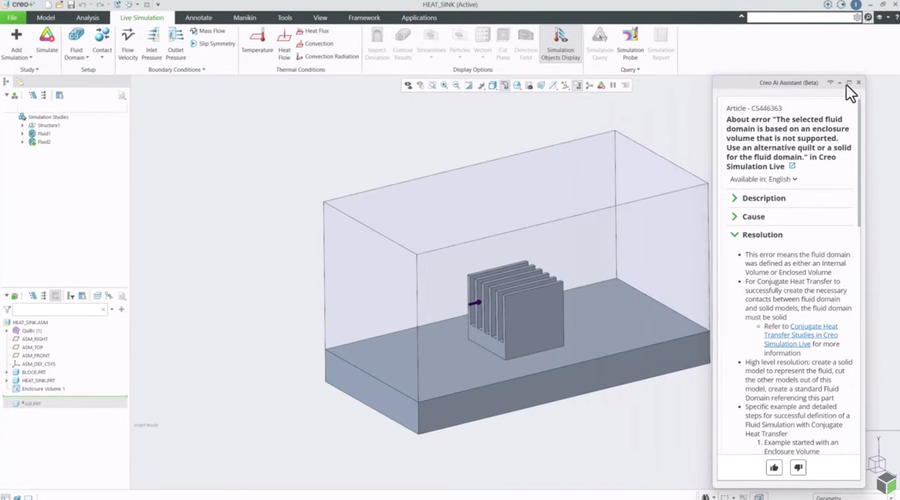The height and width of the screenshot is (500, 900).
Task: Switch to the Applications tab
Action: pyautogui.click(x=419, y=18)
